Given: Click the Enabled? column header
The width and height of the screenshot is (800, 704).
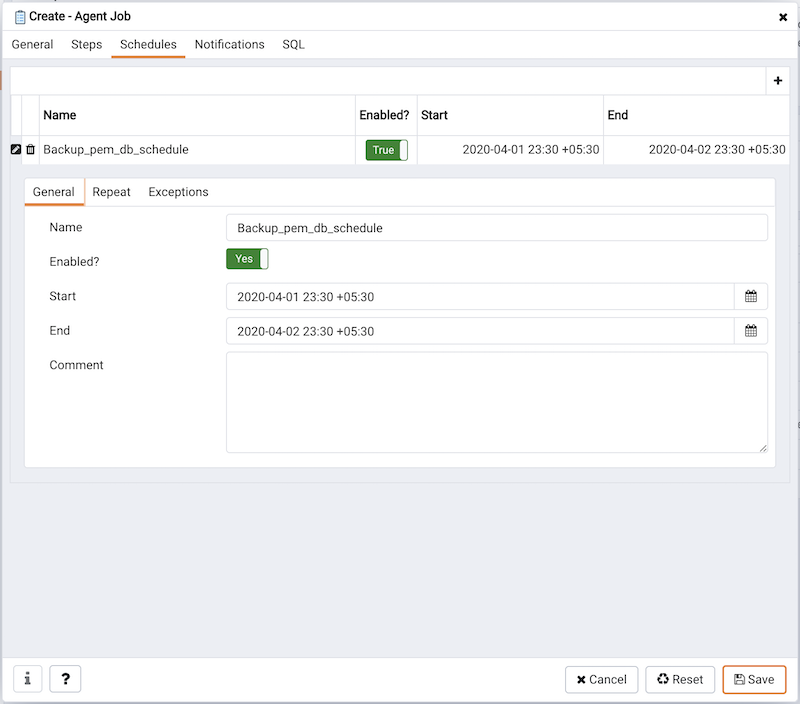Looking at the screenshot, I should coord(386,115).
